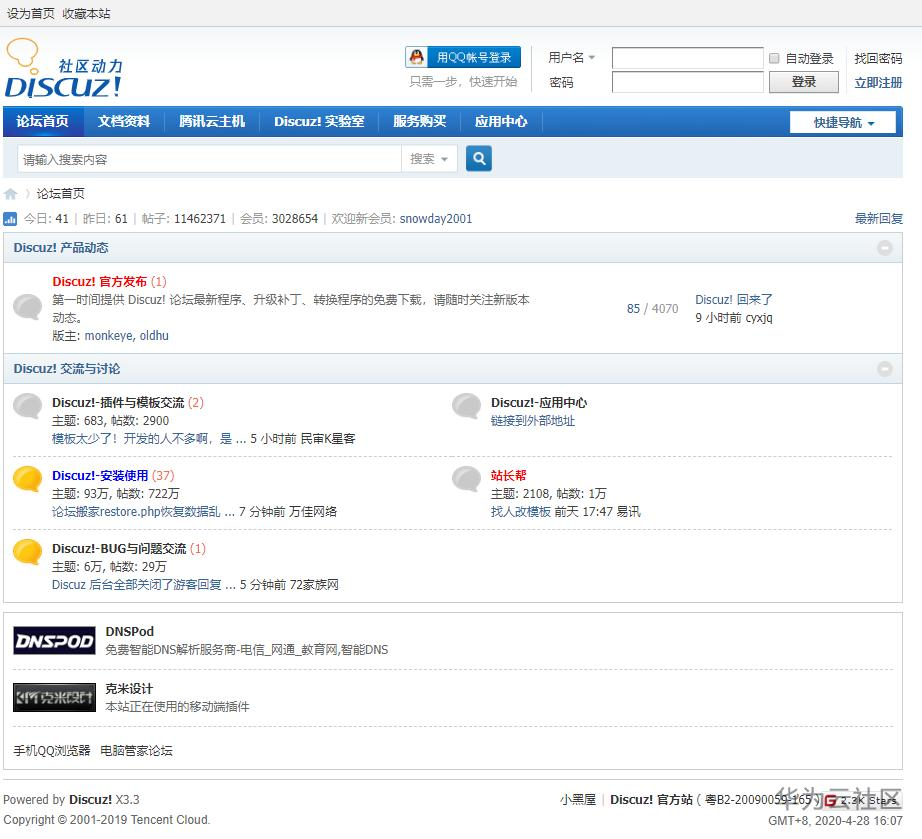
Task: Focus the password input field
Action: click(687, 82)
